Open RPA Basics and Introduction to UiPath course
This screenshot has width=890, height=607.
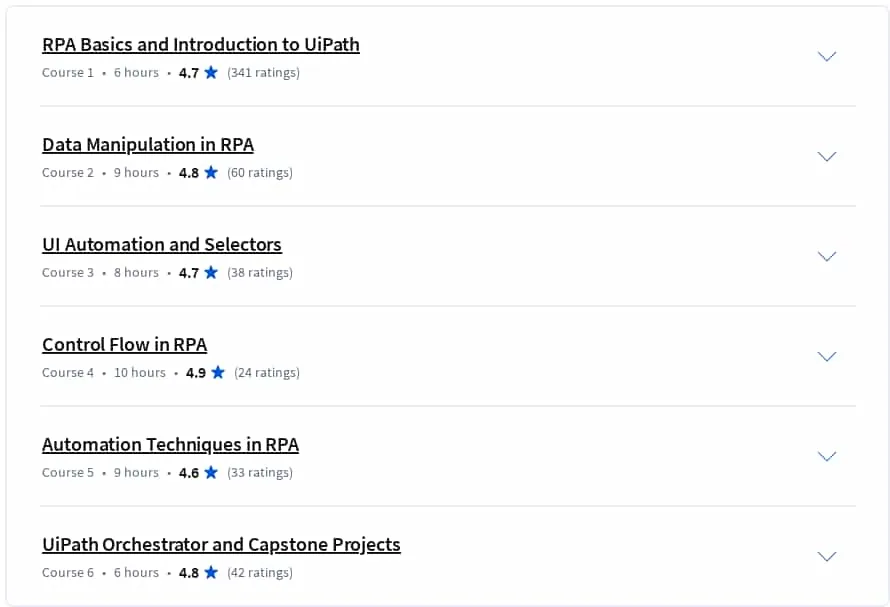point(201,44)
